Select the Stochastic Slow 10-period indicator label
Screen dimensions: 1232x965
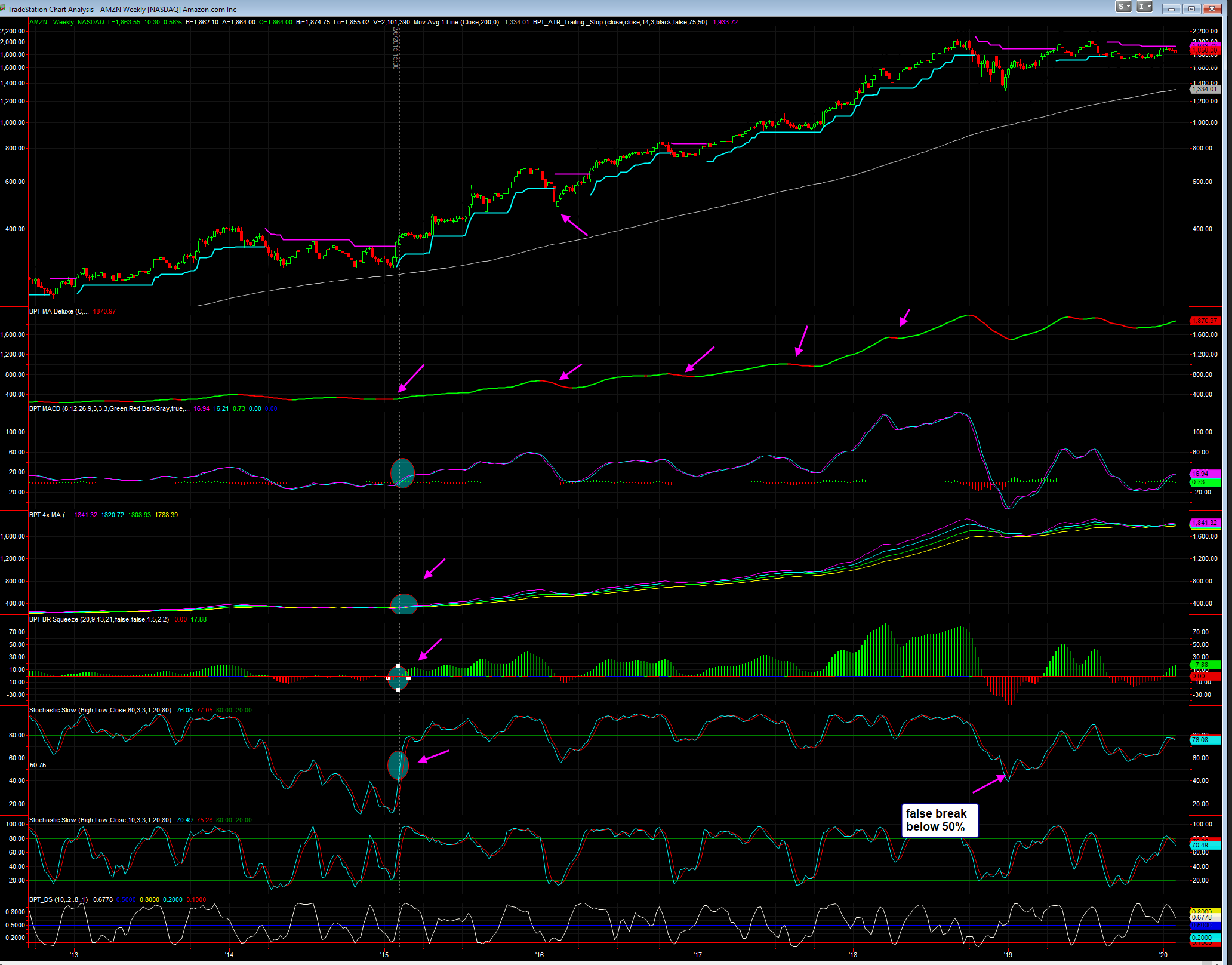point(100,820)
